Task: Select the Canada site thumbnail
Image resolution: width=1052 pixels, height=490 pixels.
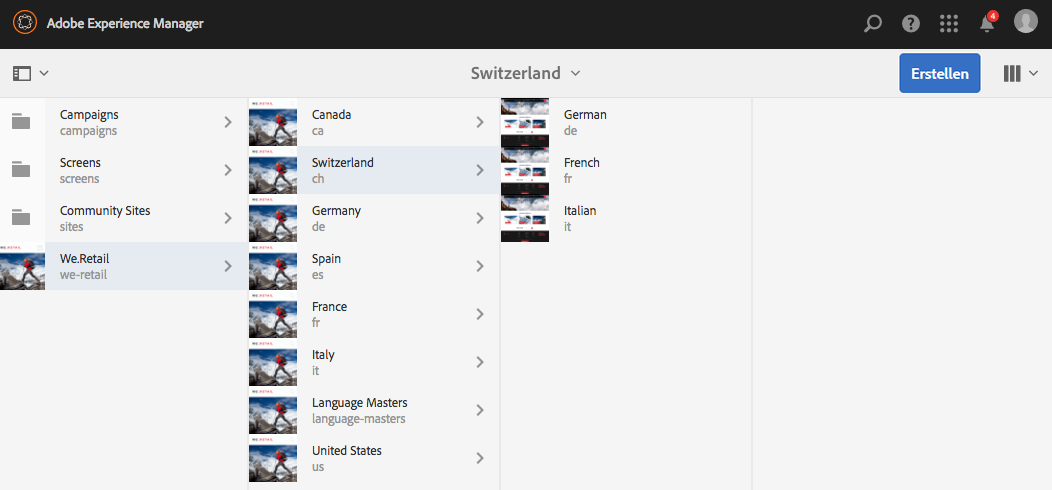Action: coord(273,122)
